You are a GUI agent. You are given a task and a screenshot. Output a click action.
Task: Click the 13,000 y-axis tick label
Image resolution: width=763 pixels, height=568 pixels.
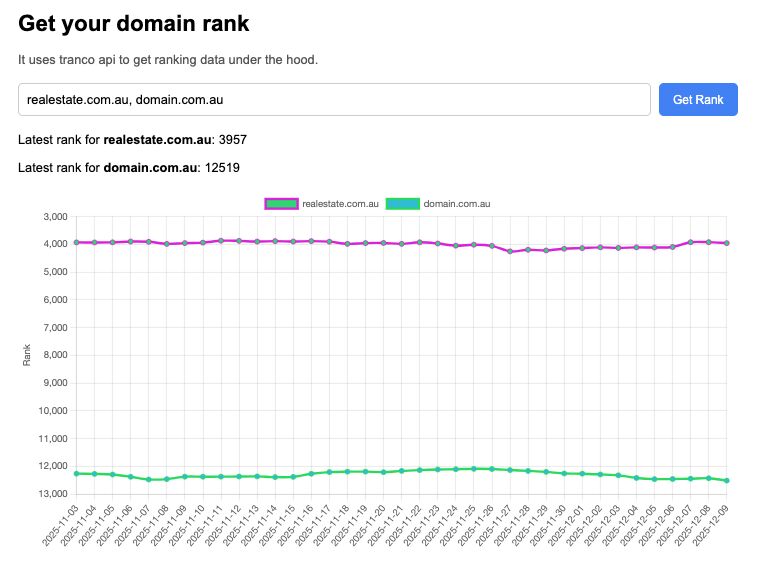click(x=53, y=494)
